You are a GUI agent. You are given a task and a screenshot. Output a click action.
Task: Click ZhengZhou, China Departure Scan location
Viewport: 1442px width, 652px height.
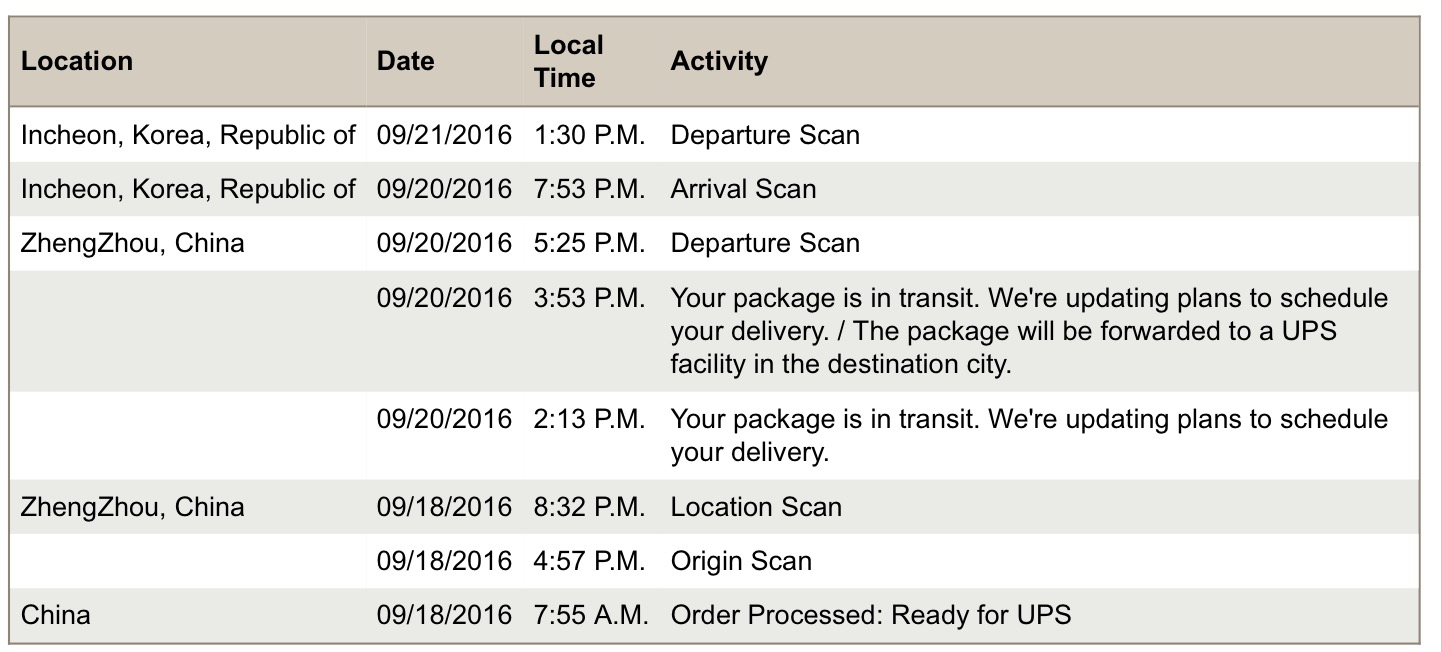click(132, 243)
